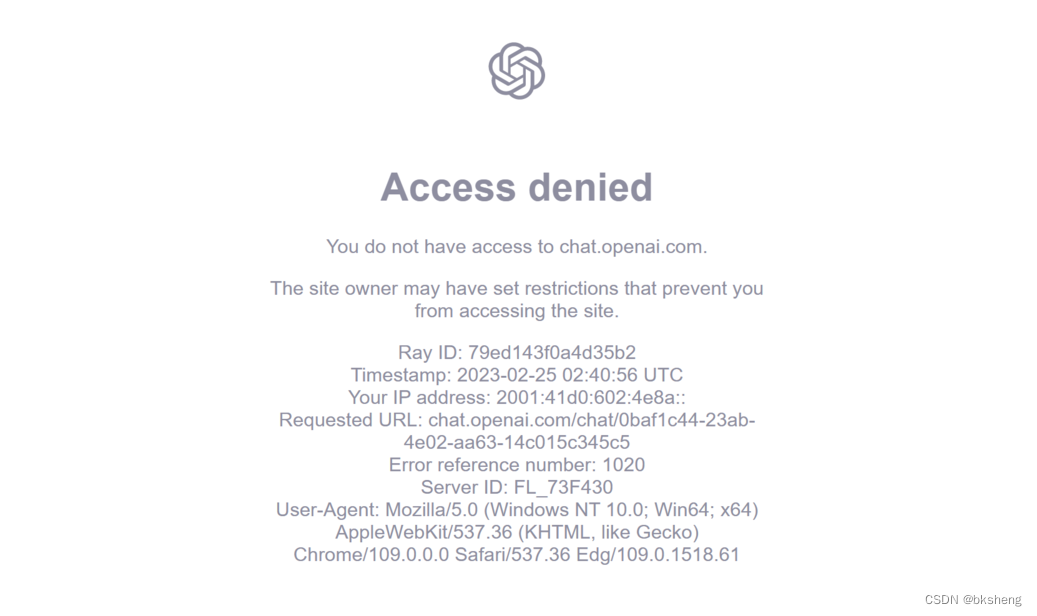
Task: Click the OpenAI logo icon
Action: pos(516,71)
